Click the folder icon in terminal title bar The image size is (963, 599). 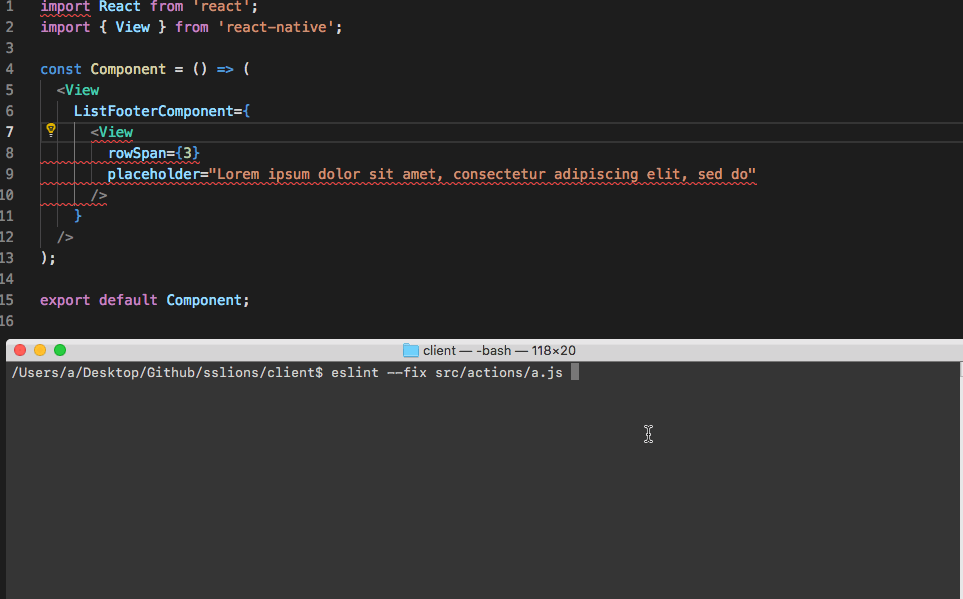pos(410,350)
